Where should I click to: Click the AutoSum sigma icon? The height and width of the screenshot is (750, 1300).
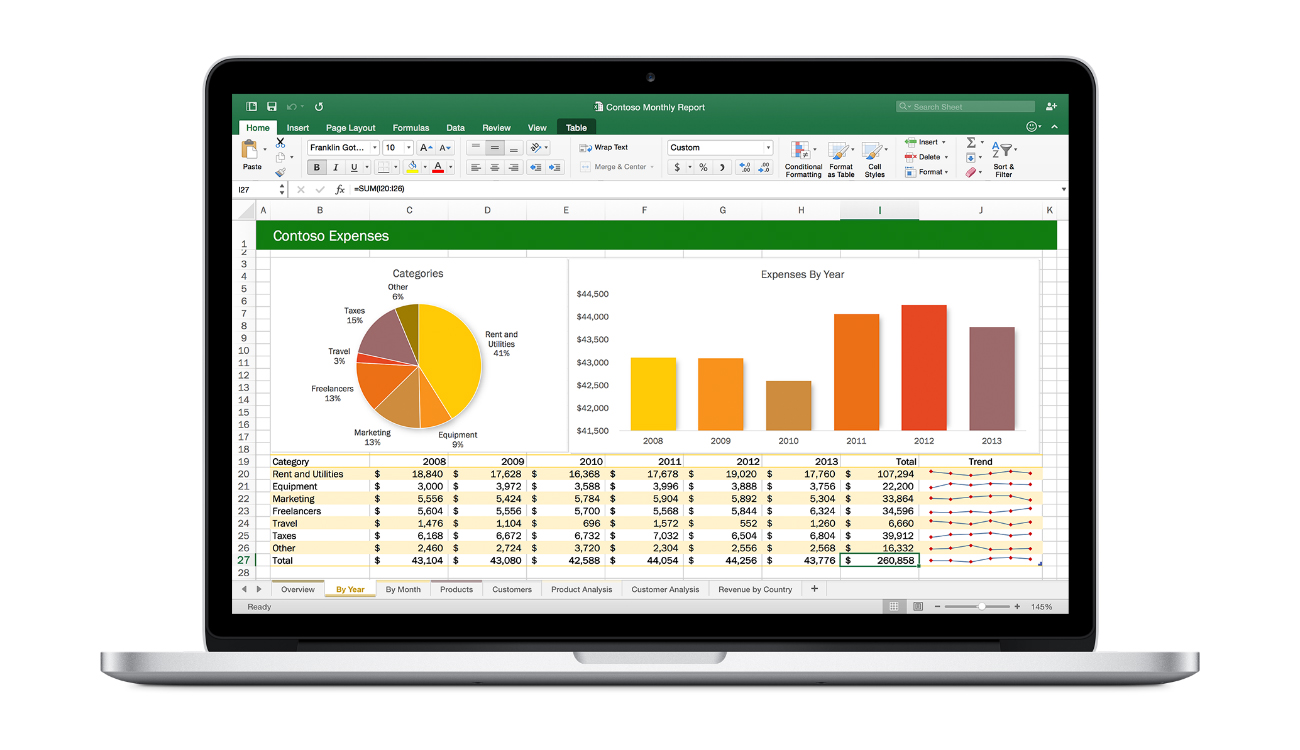(x=970, y=143)
